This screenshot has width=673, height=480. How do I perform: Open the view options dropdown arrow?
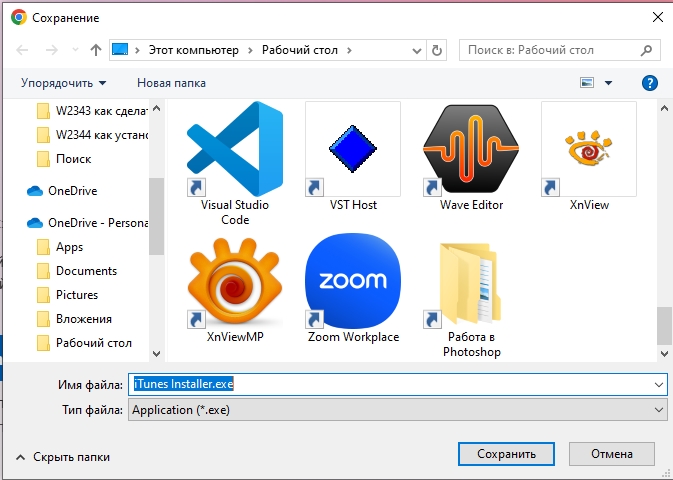(608, 83)
